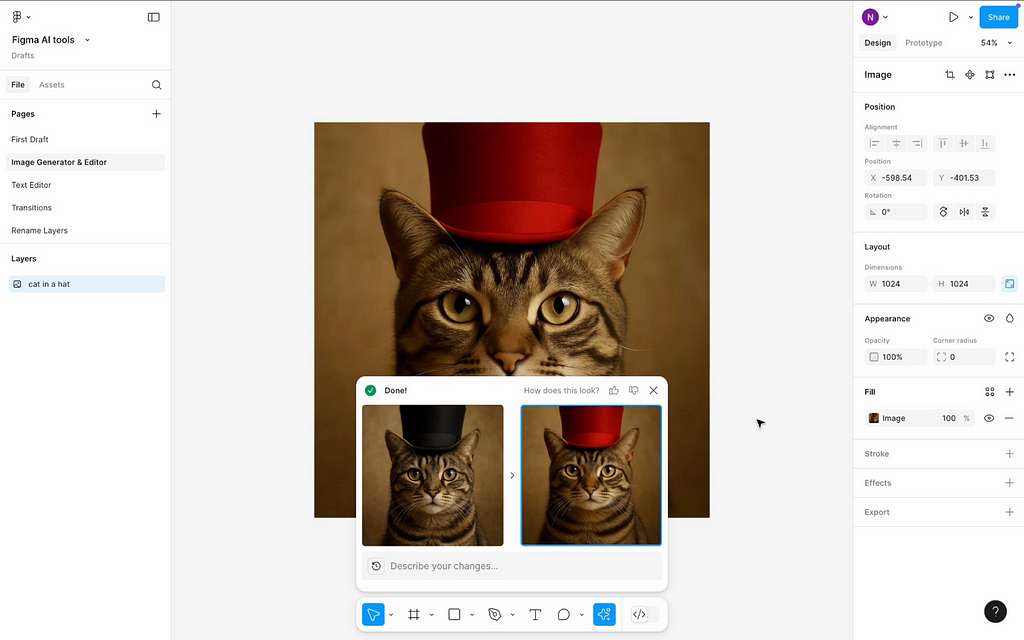Screen dimensions: 1024x640
Task: Give thumbs down feedback
Action: coord(633,391)
